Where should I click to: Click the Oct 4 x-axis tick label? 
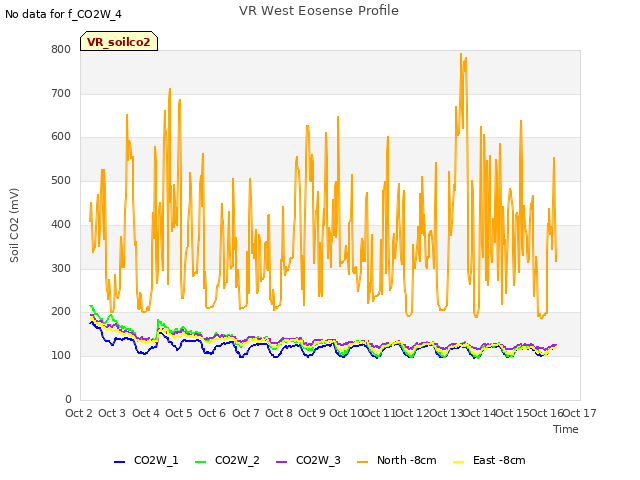[146, 413]
